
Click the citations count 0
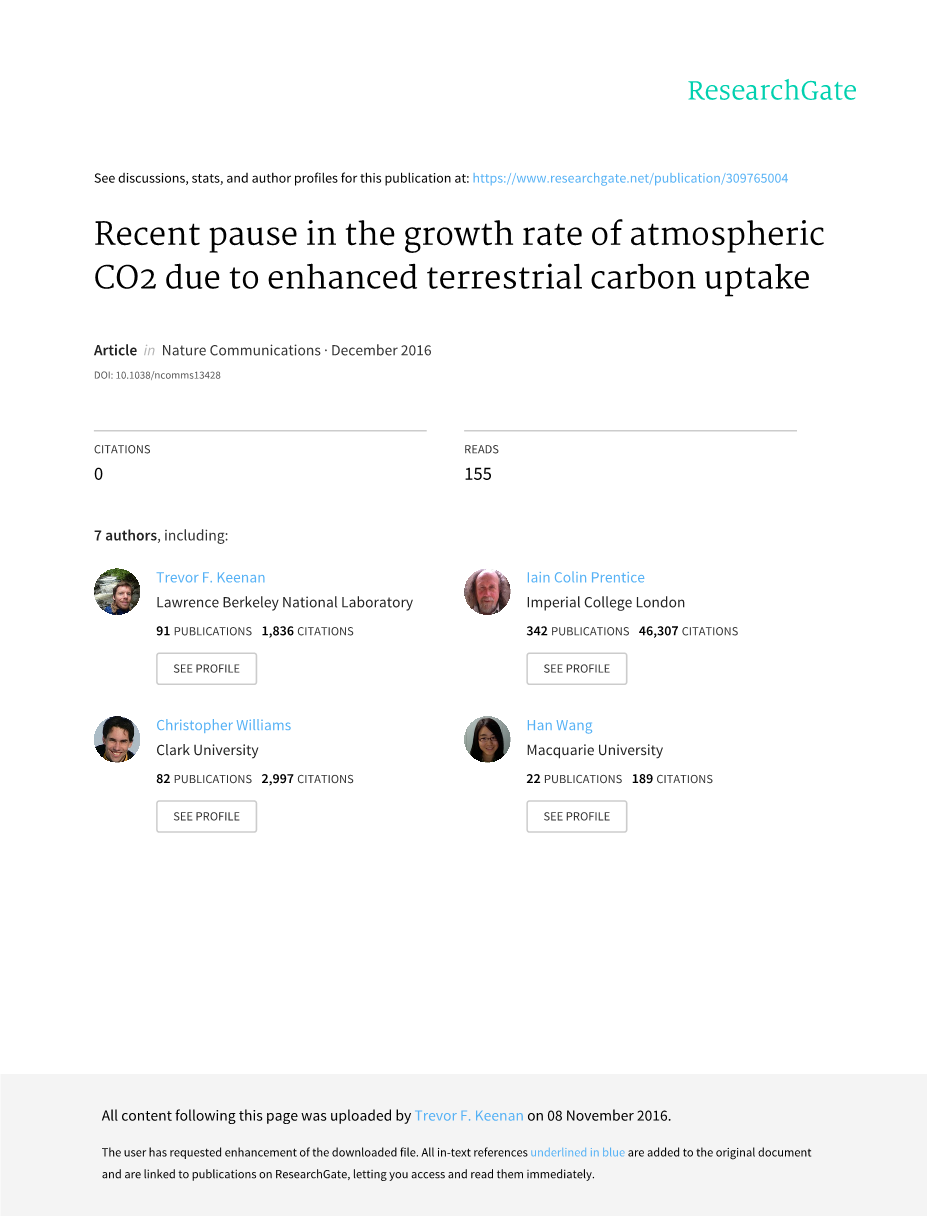point(98,474)
